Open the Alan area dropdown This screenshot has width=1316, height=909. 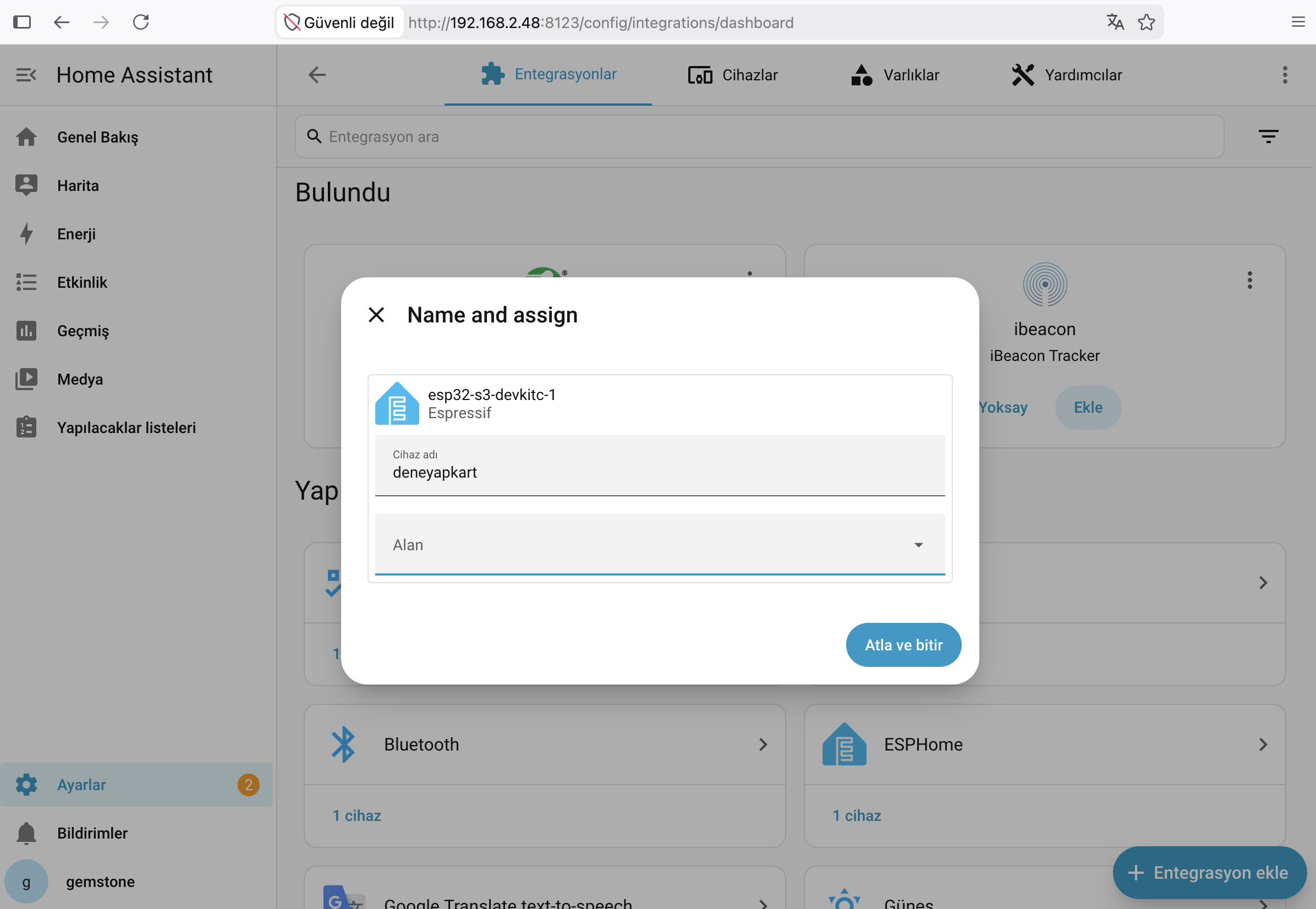[660, 545]
